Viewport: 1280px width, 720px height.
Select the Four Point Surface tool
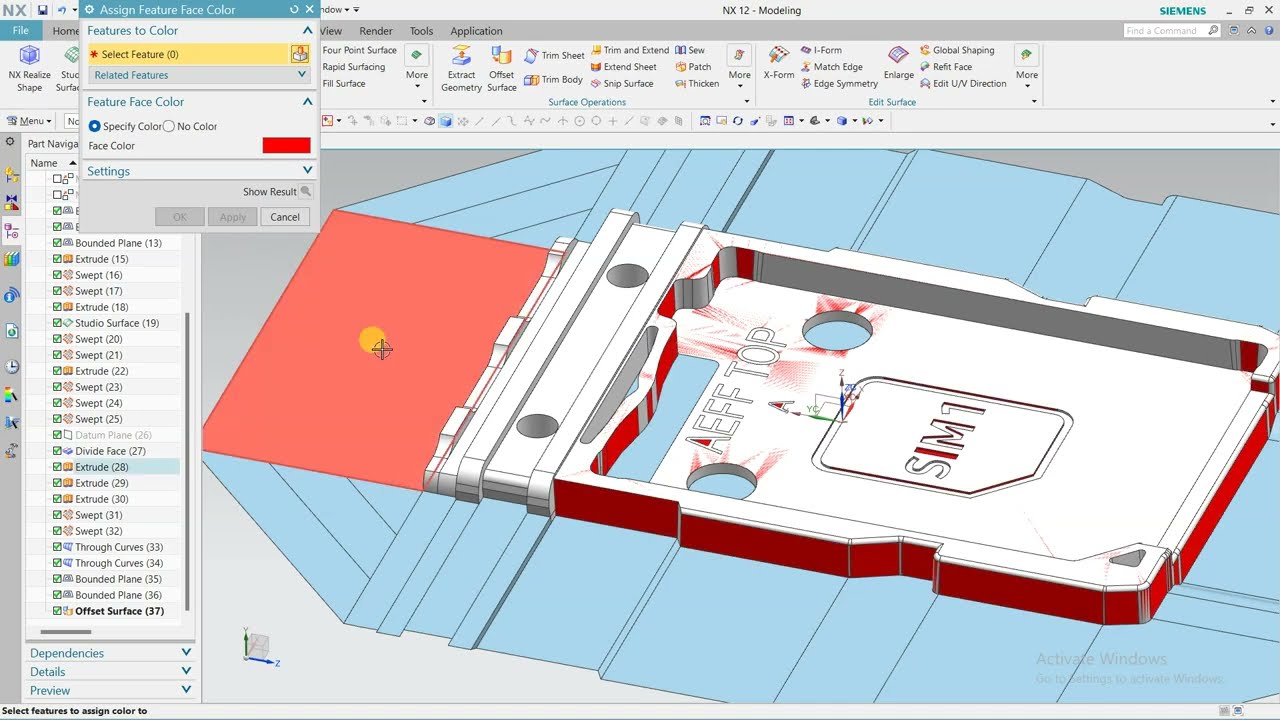359,50
